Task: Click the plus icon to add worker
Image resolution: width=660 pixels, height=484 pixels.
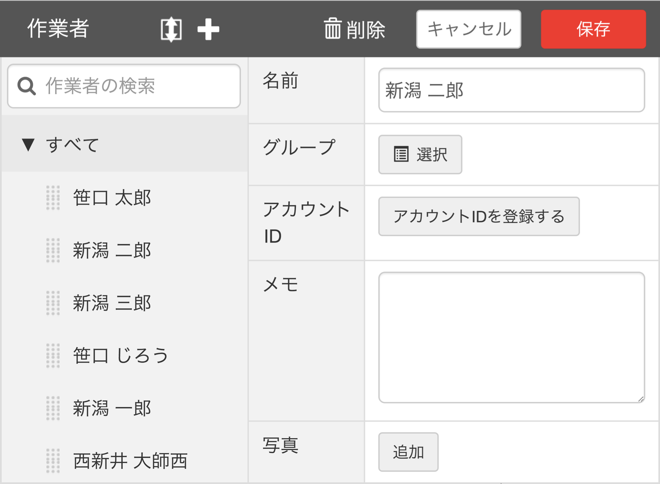Action: (x=208, y=30)
